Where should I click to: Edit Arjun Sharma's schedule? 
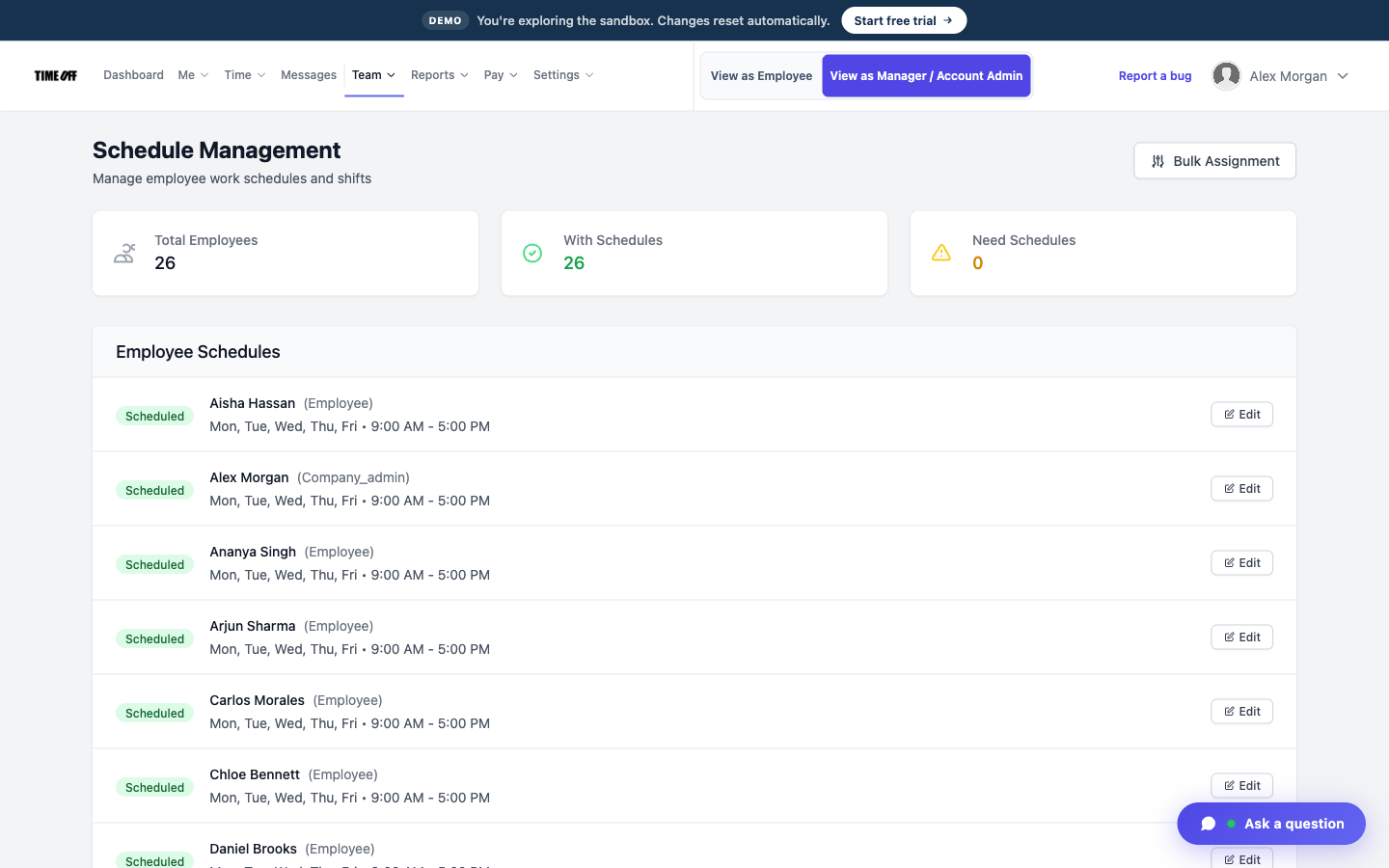pyautogui.click(x=1241, y=637)
